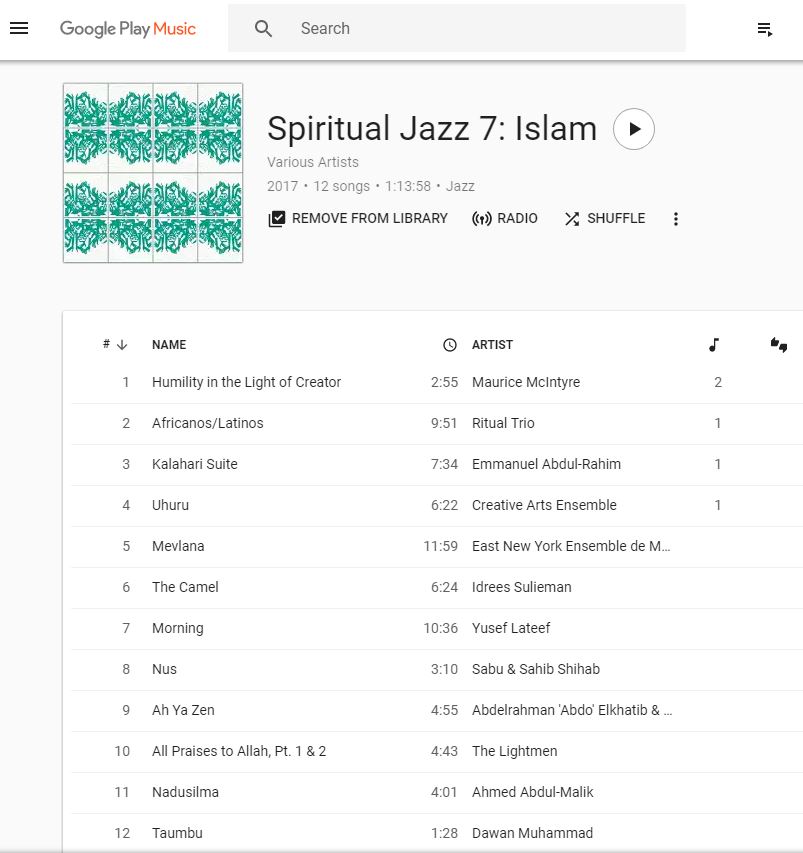Sort by track number column header
Viewport: 803px width, 853px height.
point(115,344)
